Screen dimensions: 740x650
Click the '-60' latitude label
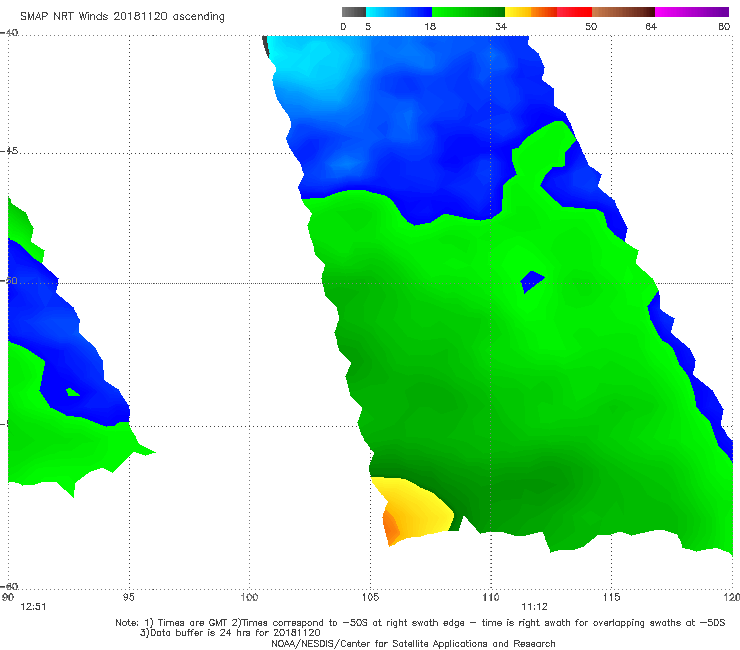(9, 586)
